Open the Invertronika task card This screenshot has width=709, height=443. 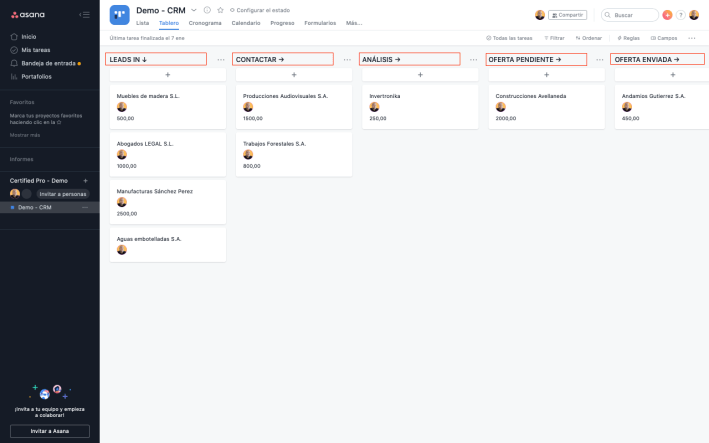[x=420, y=105]
